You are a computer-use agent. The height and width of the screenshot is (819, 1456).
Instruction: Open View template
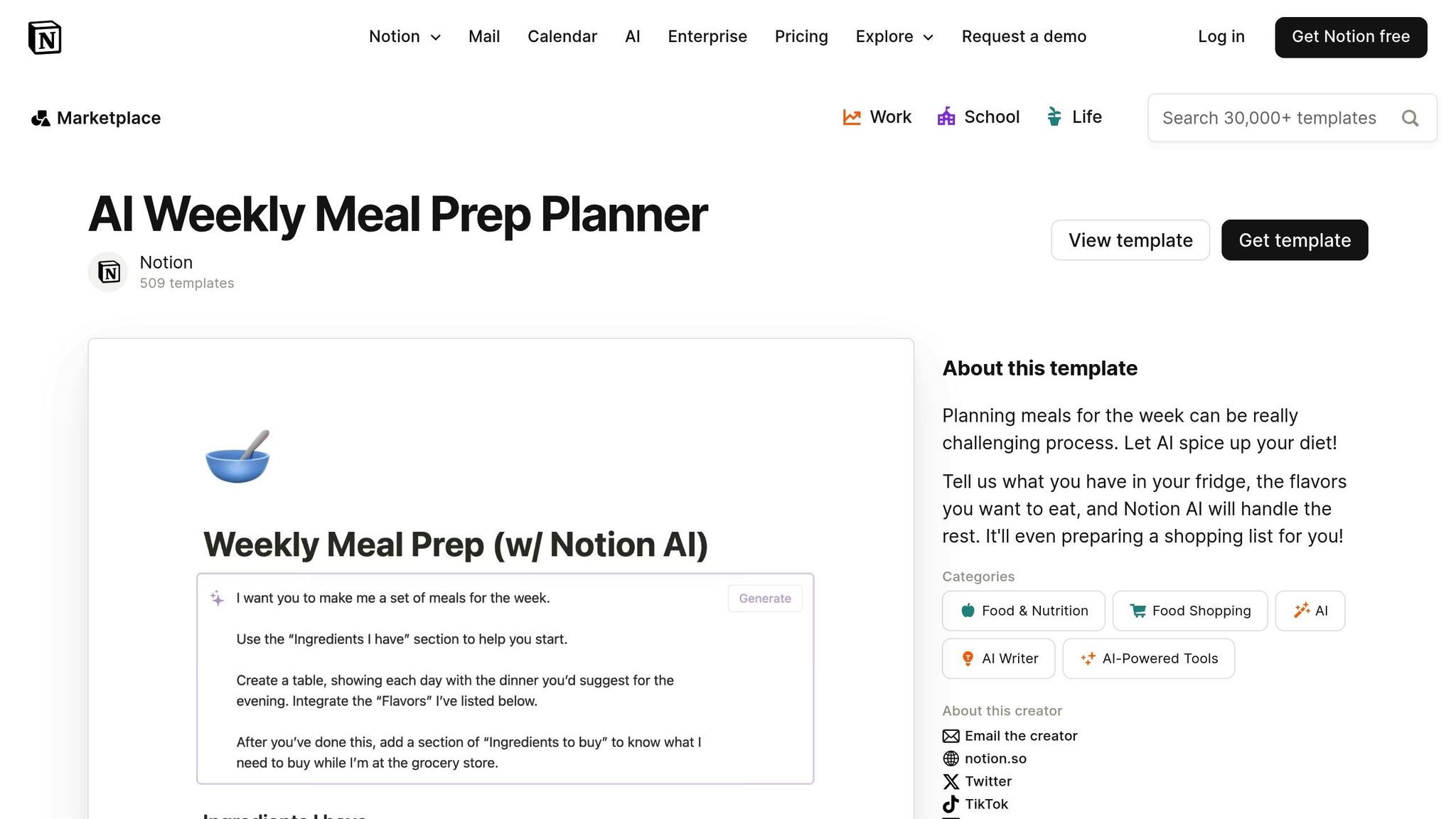tap(1130, 240)
